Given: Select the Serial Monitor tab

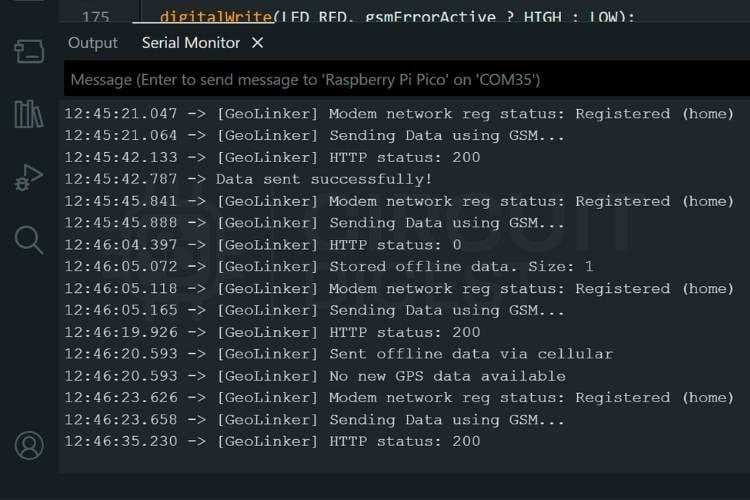Looking at the screenshot, I should coord(191,43).
